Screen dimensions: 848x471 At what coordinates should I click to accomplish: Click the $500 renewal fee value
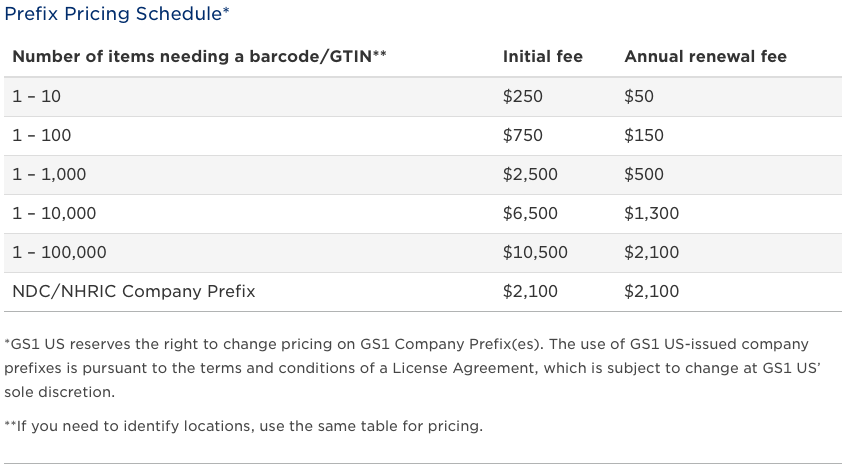(x=644, y=174)
